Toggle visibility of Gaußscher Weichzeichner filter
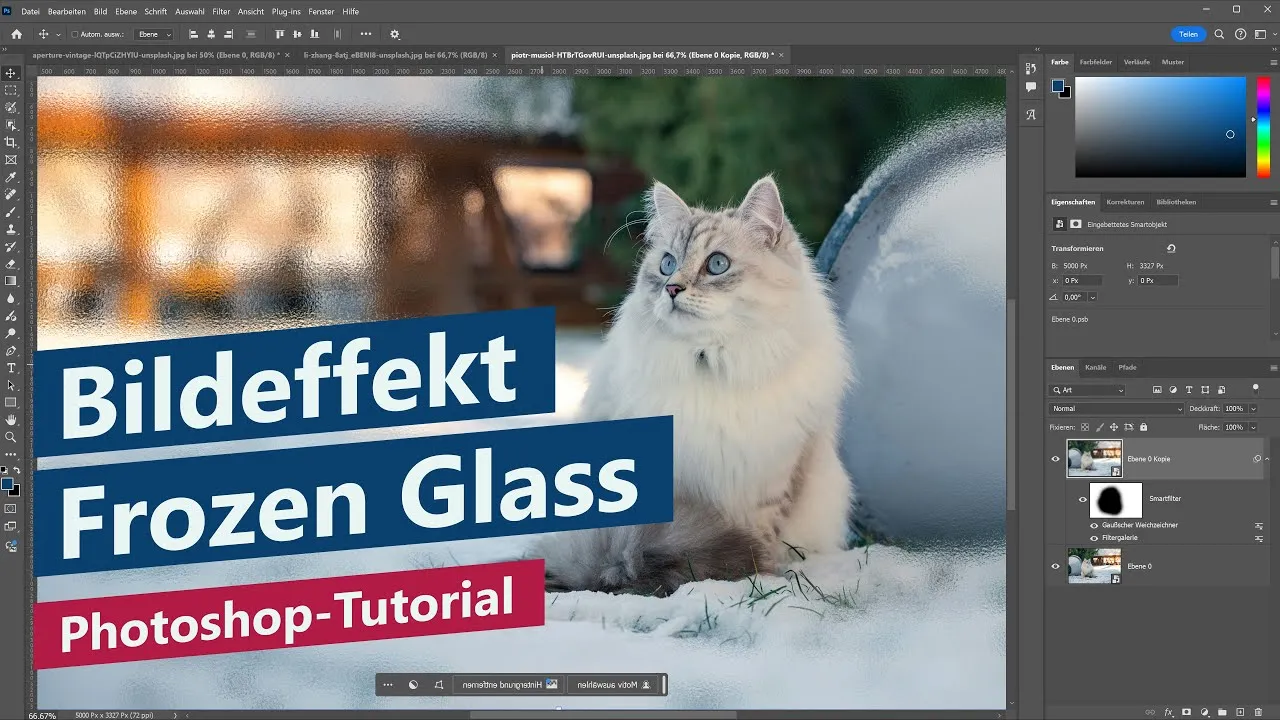The image size is (1280, 720). [1094, 525]
